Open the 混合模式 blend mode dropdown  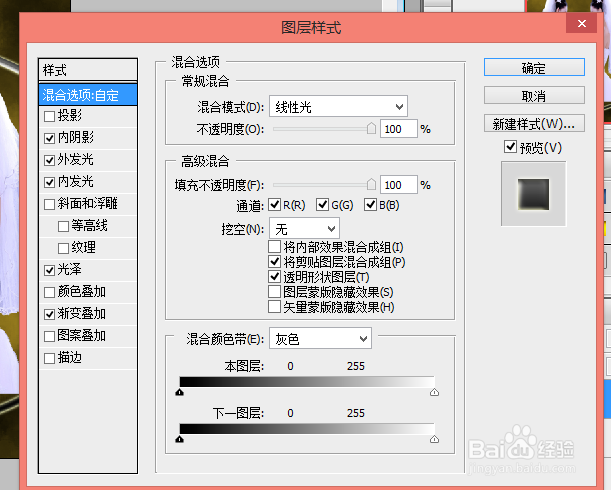[338, 106]
